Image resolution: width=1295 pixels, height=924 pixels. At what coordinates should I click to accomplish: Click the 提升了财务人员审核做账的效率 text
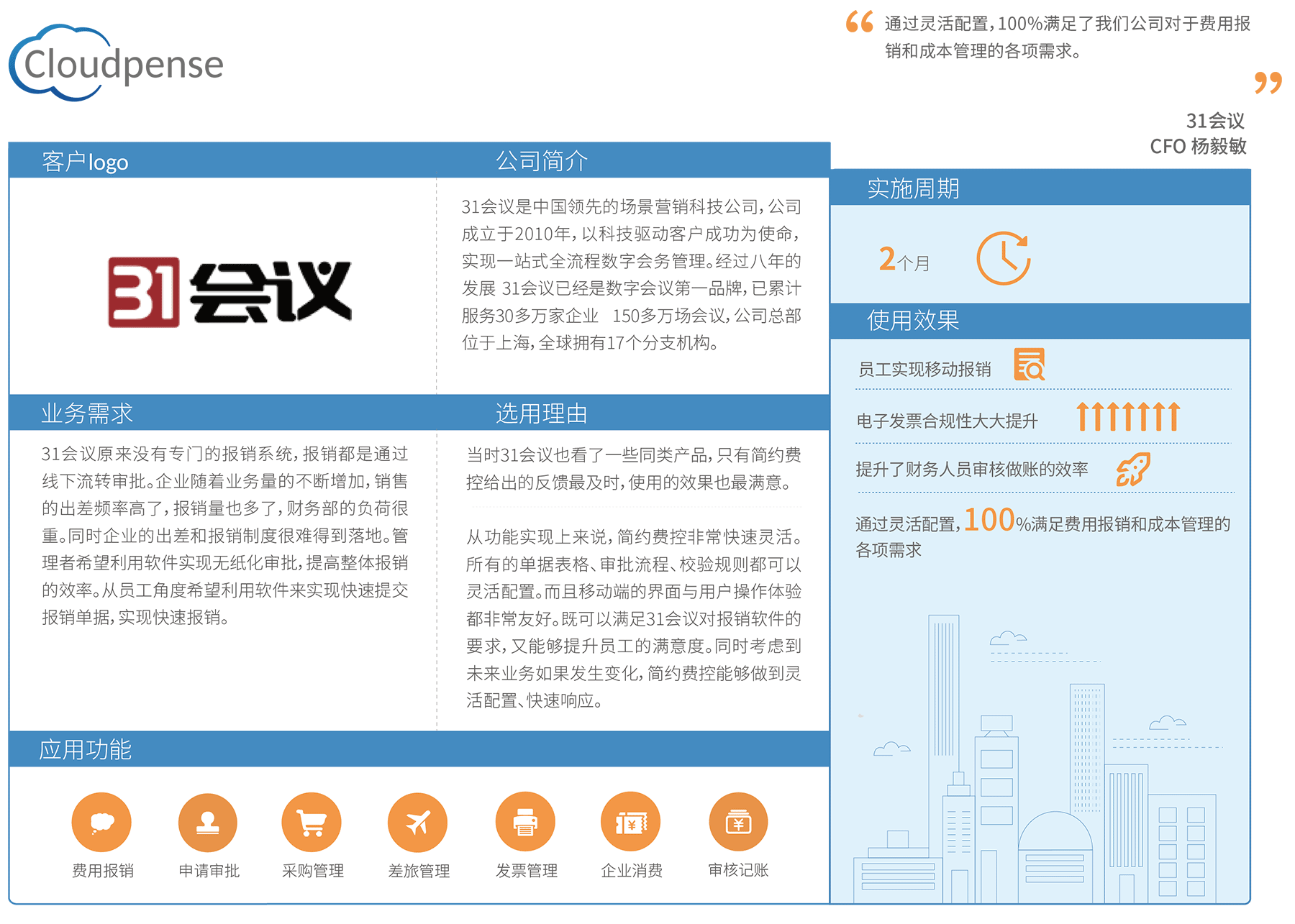(972, 470)
